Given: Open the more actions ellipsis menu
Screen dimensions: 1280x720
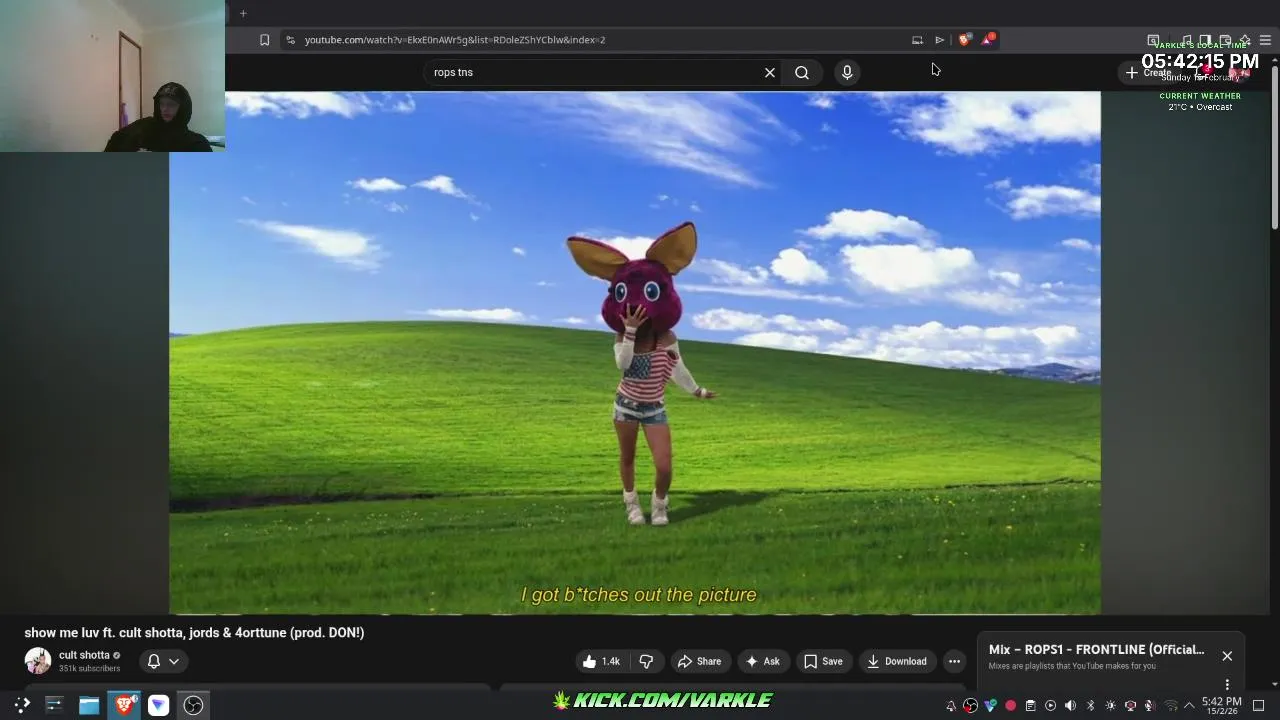Looking at the screenshot, I should pos(954,661).
